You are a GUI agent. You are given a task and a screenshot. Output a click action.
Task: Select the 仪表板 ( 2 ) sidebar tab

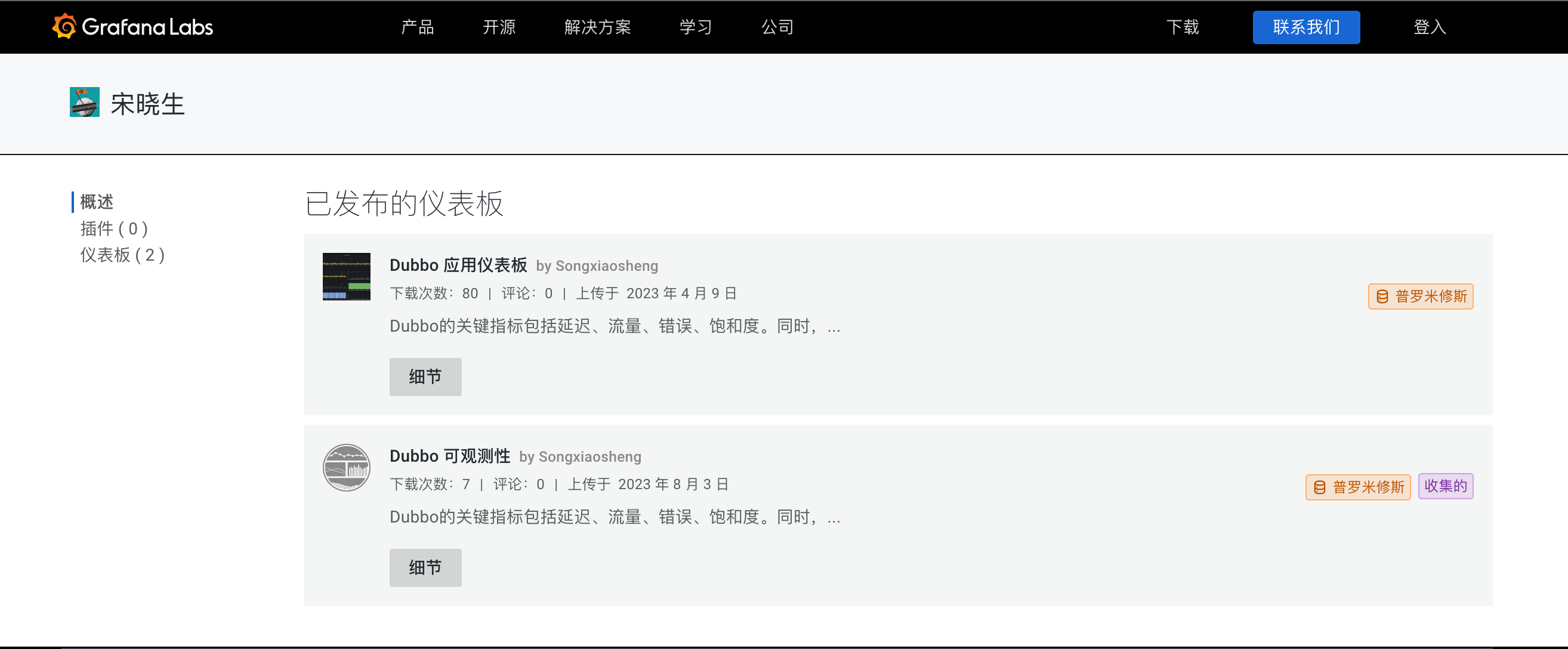[122, 255]
